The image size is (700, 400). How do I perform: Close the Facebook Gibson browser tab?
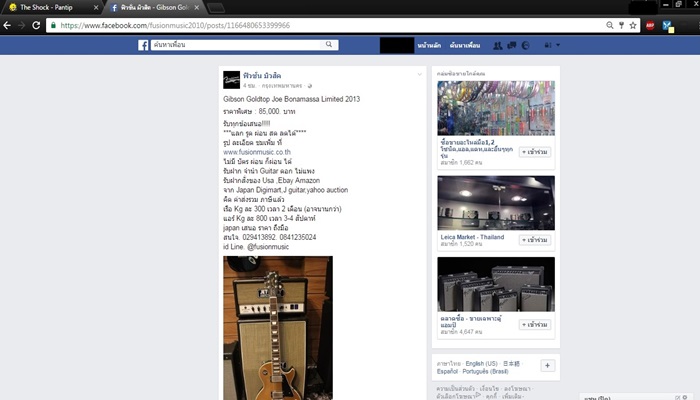point(197,8)
